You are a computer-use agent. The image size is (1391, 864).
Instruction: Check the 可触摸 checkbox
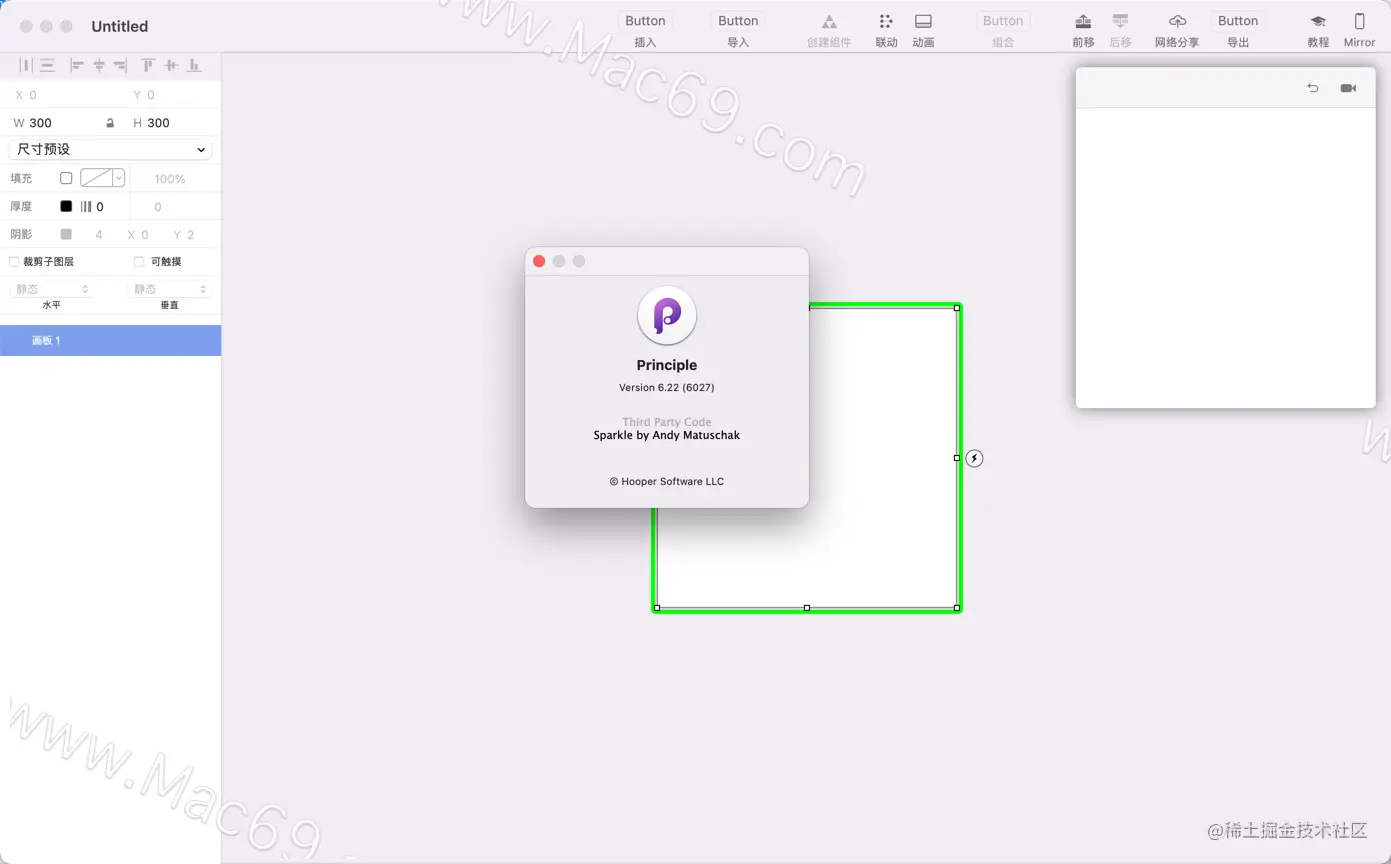tap(139, 261)
